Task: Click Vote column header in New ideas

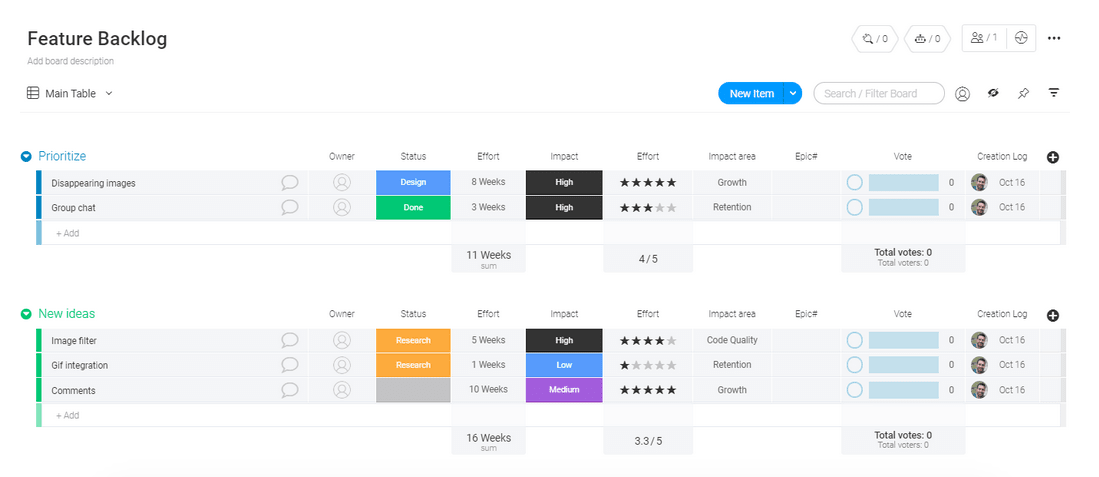Action: [x=903, y=314]
